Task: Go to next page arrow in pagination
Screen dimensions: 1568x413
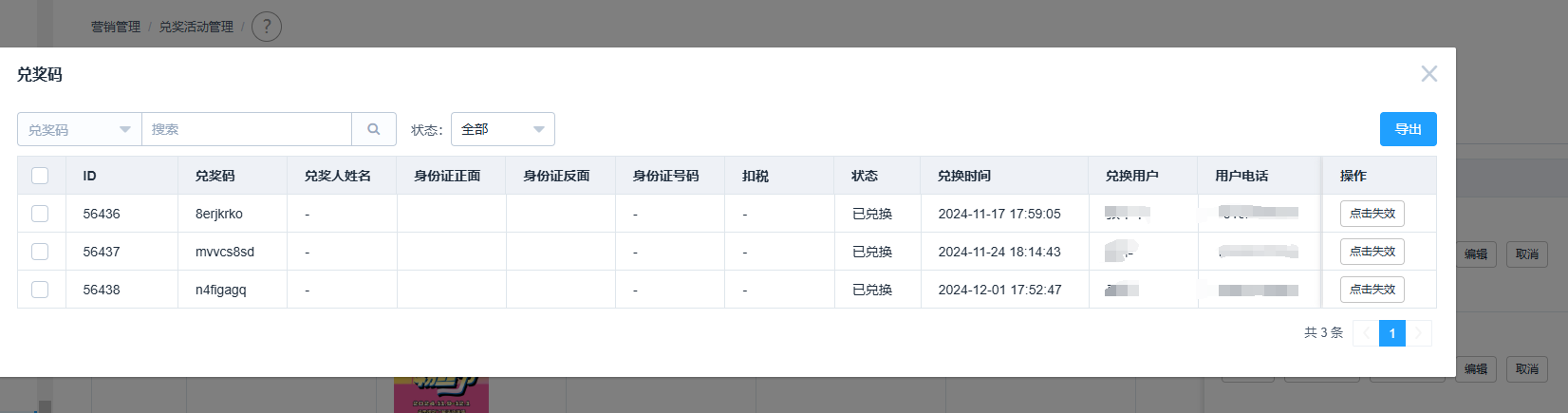Action: 1419,333
